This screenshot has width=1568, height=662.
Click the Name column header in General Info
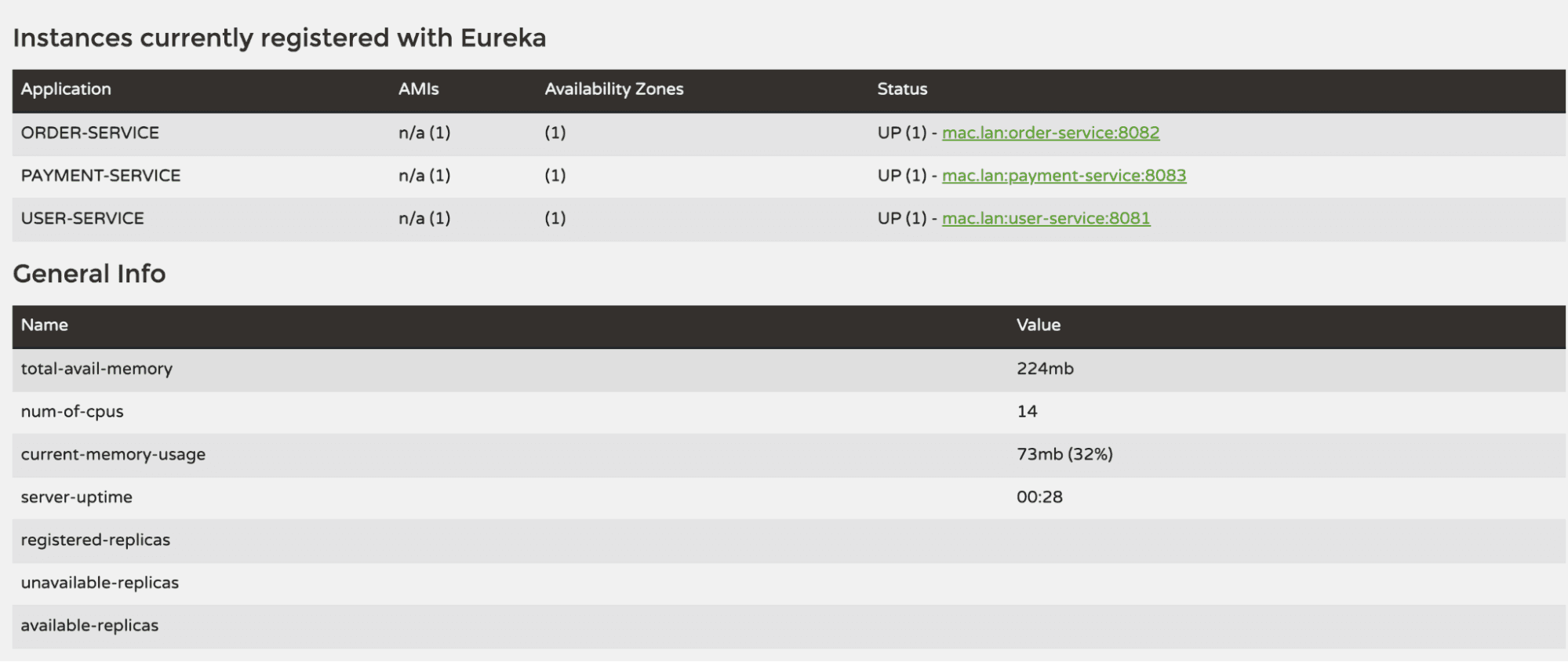tap(45, 325)
